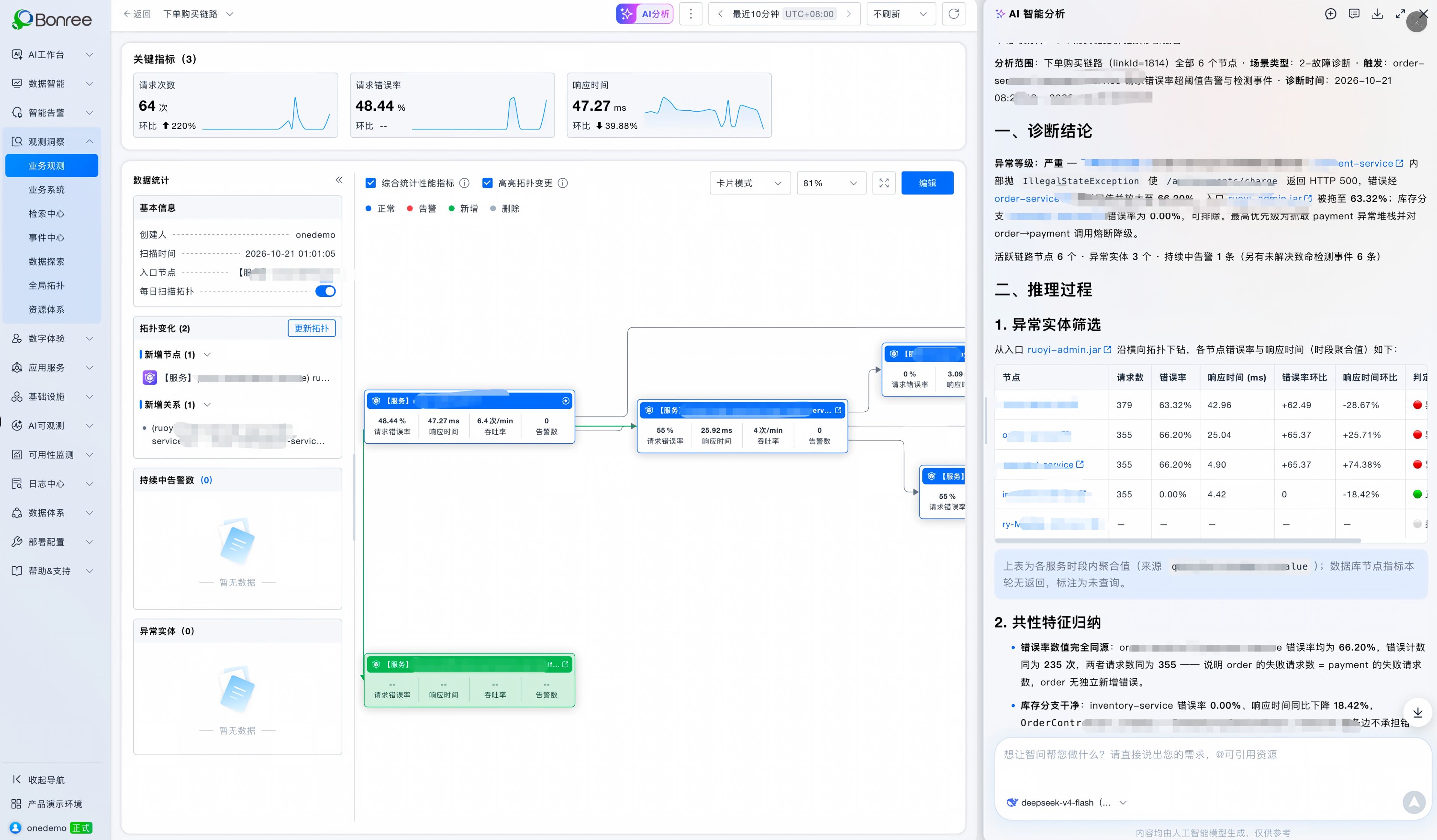Click horizontal scrollbar under the node table
This screenshot has height=840, width=1437.
pyautogui.click(x=1178, y=540)
